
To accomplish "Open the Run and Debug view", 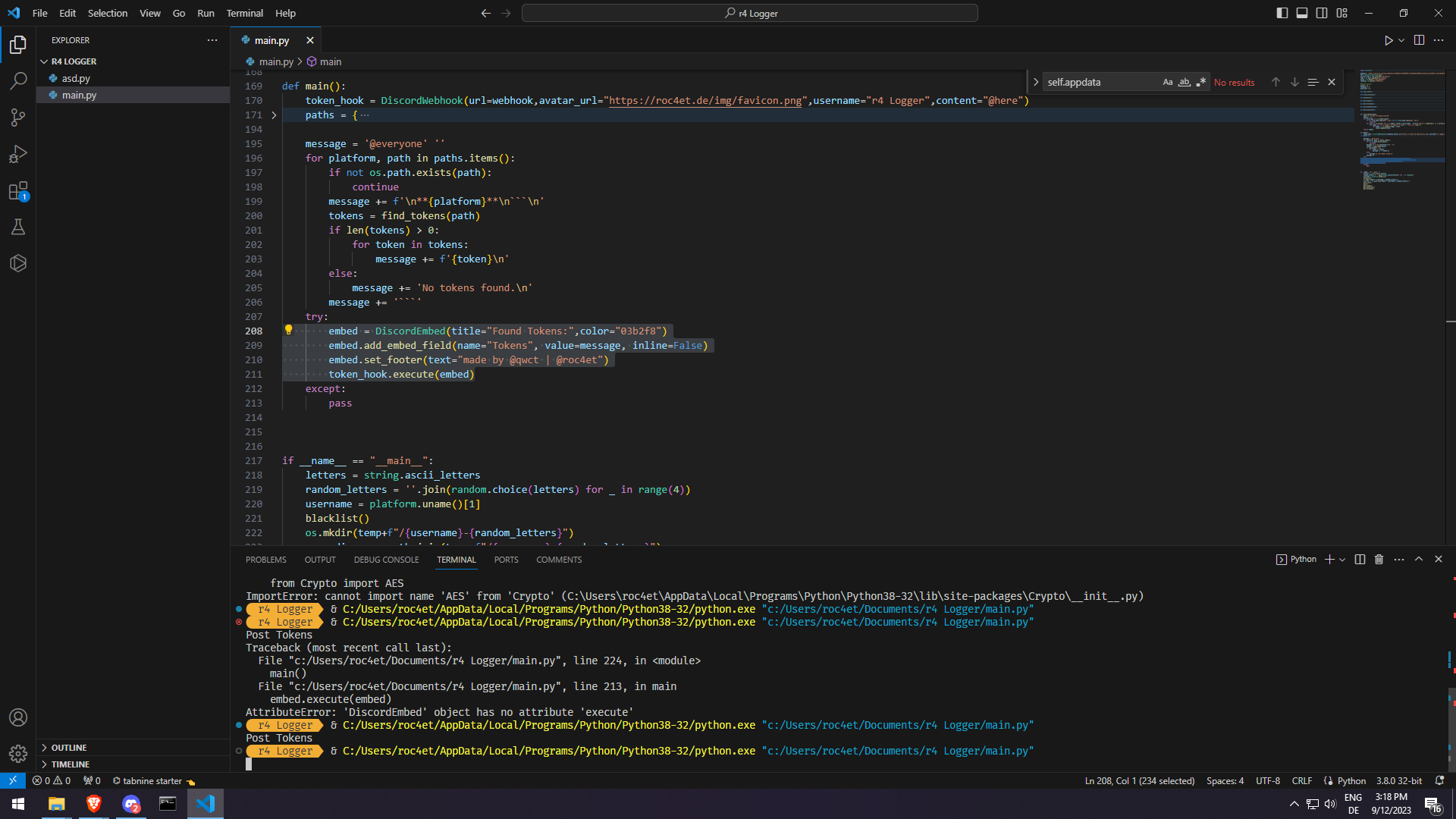I will (x=18, y=154).
